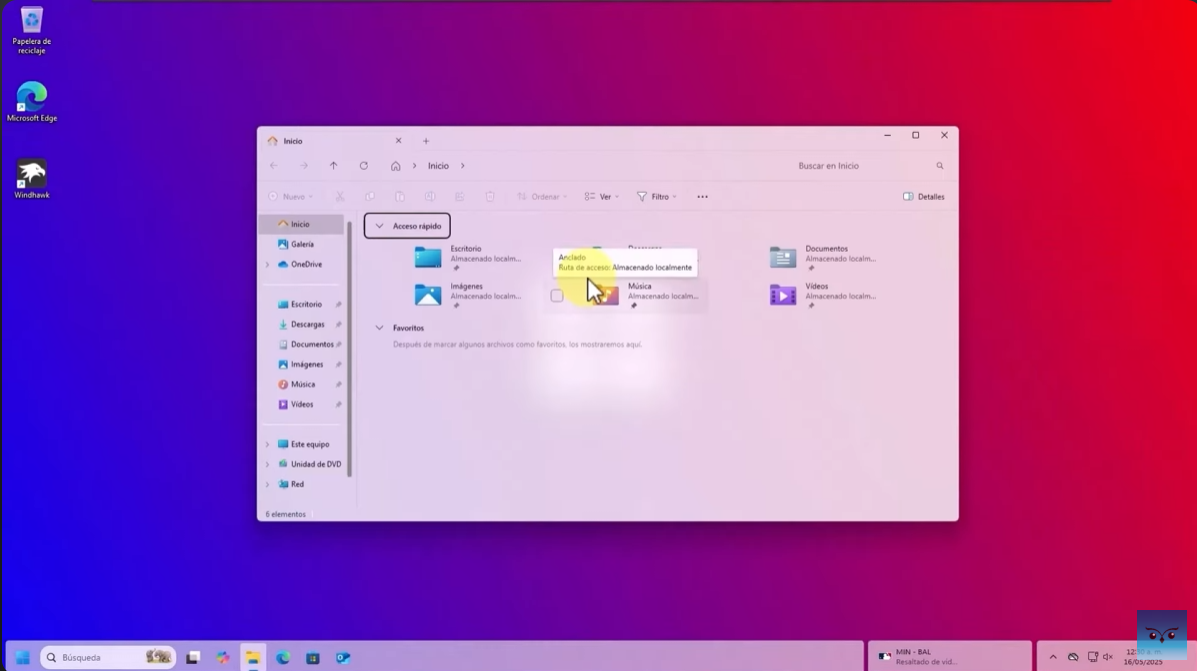This screenshot has height=671, width=1197.
Task: Click the Refresh button in navigation bar
Action: [x=364, y=166]
